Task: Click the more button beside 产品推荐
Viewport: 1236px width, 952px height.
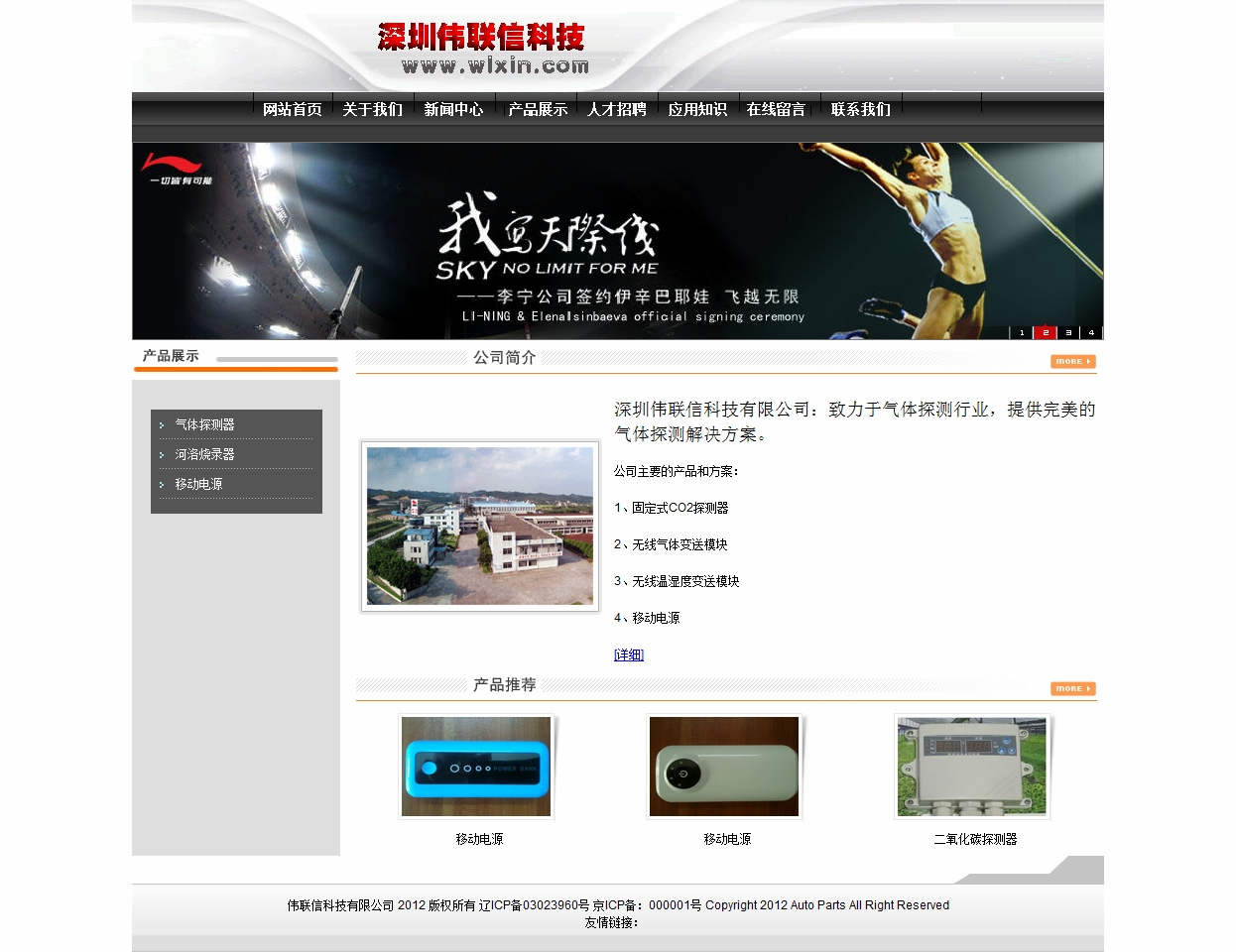Action: [1072, 688]
